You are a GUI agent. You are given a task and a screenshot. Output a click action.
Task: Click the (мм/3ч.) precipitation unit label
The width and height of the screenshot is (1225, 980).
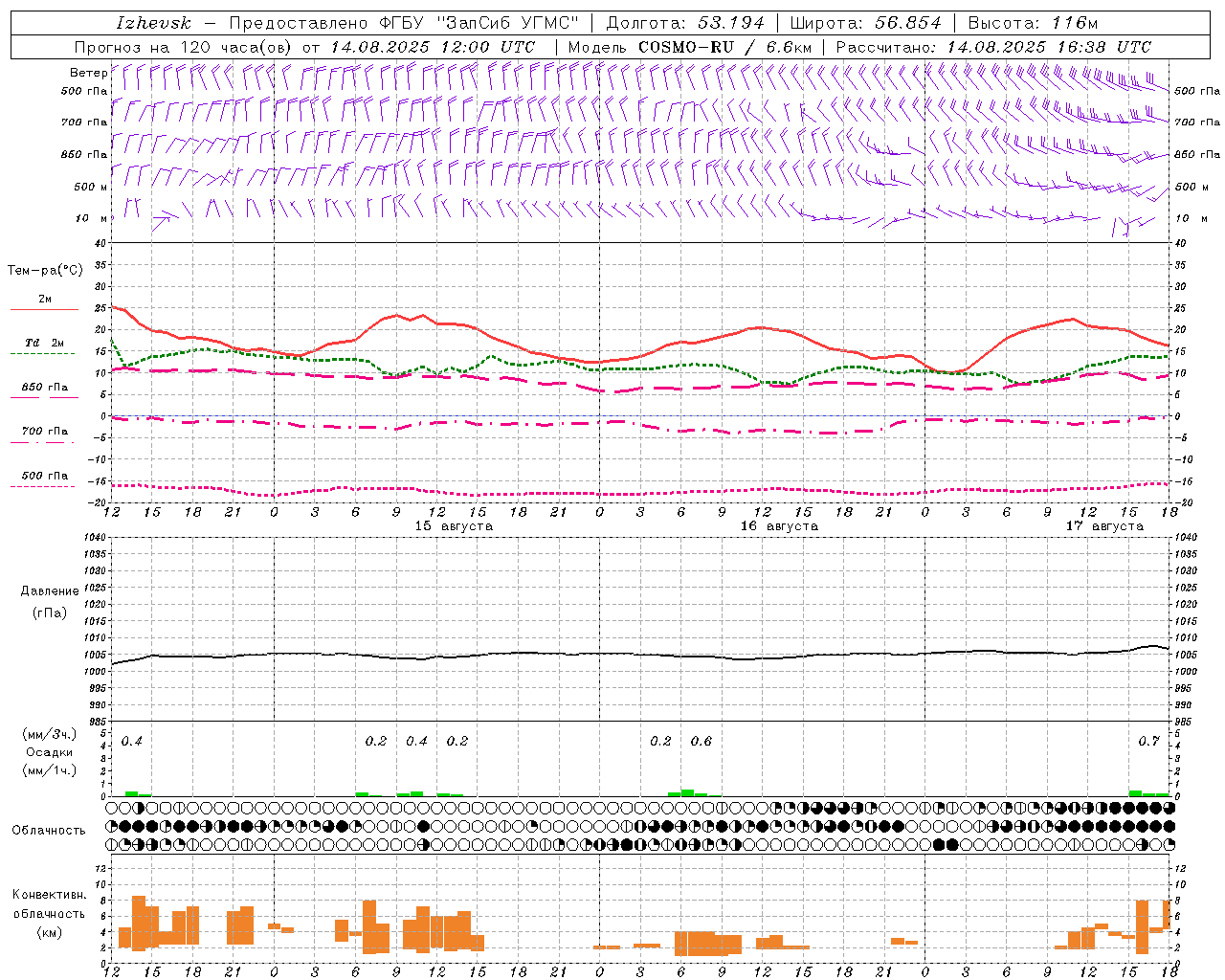pyautogui.click(x=50, y=735)
